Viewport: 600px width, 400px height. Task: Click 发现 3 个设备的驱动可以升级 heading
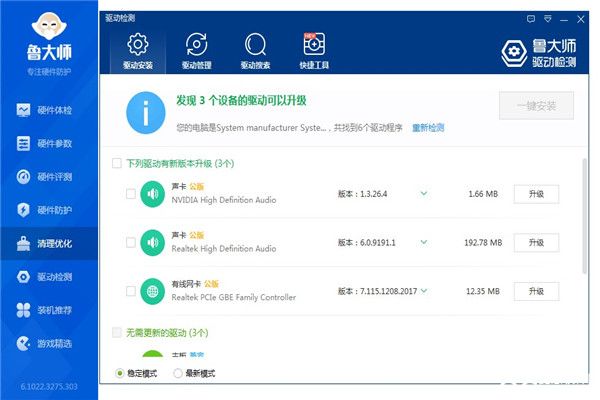241,101
